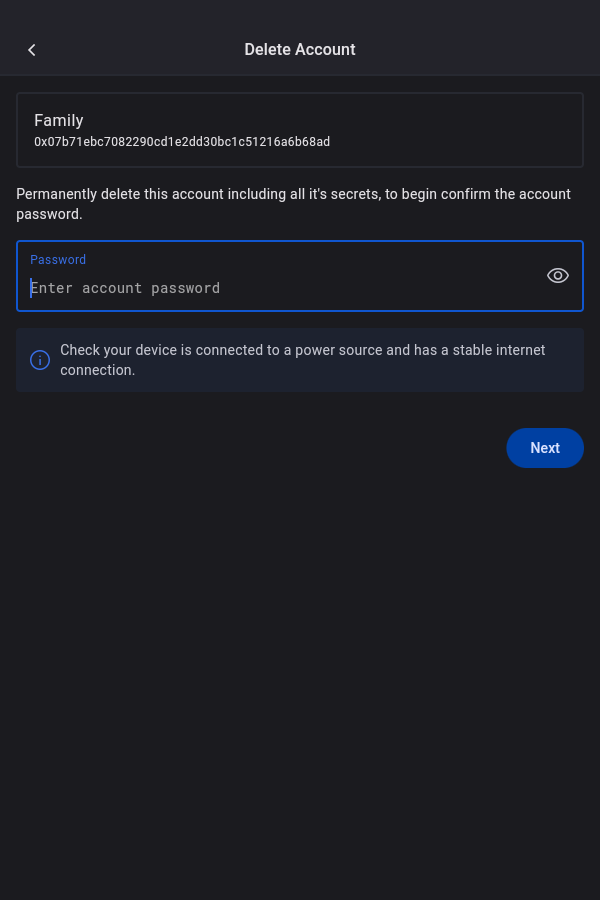This screenshot has width=600, height=900.
Task: Click the small blue Password field label
Action: 58,259
